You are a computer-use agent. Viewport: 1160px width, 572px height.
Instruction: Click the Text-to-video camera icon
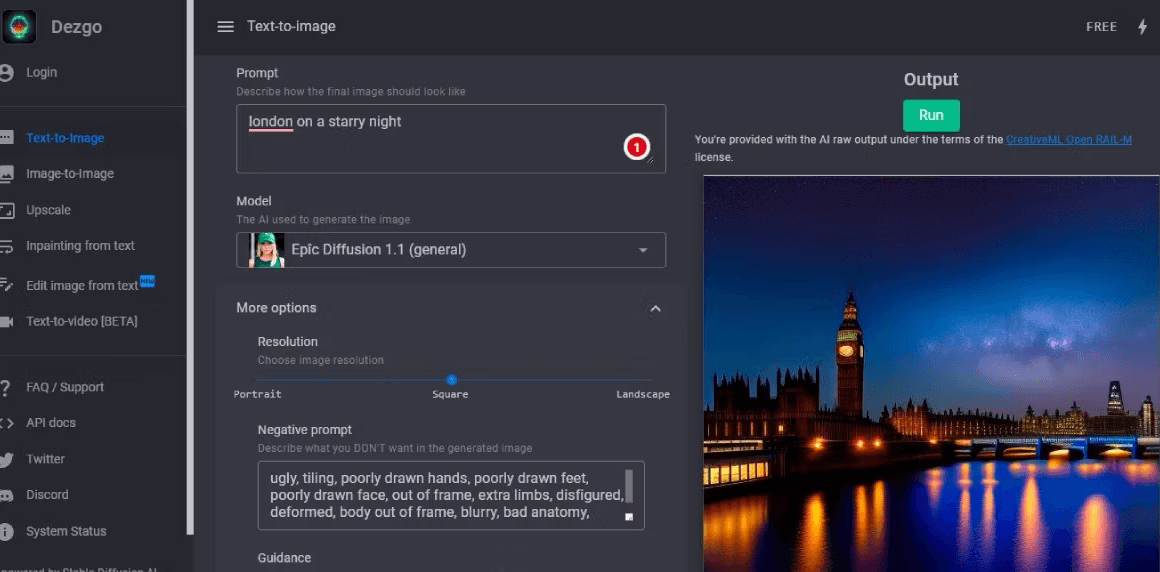coord(6,321)
